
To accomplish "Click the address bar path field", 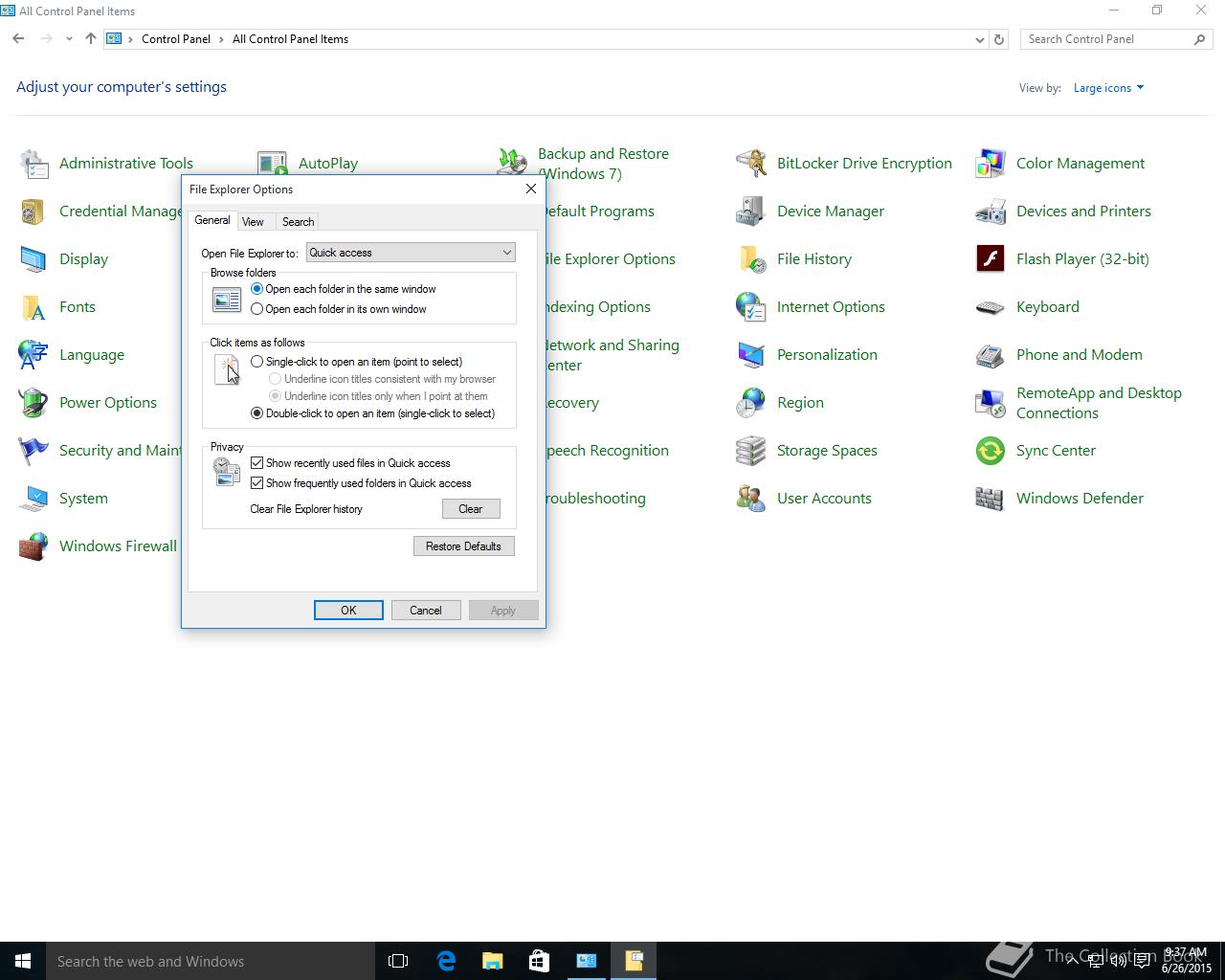I will [546, 39].
